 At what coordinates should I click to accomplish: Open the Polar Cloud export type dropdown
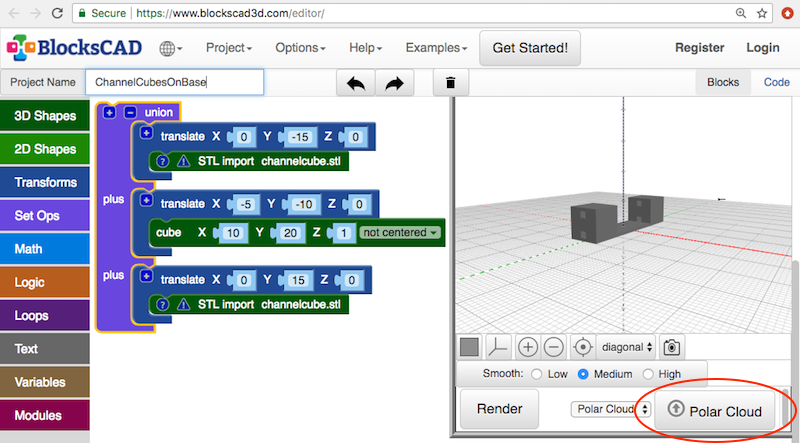(611, 409)
